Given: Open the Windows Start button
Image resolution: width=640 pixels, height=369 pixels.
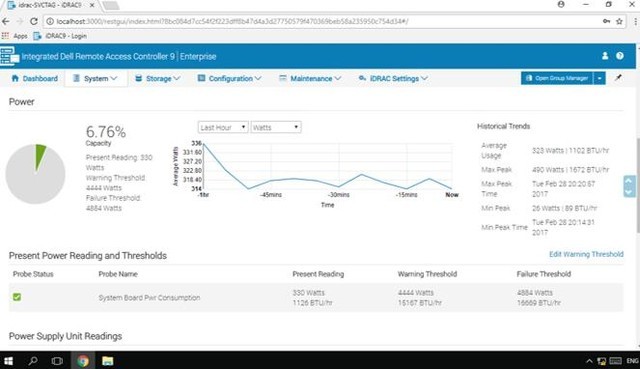Looking at the screenshot, I should (x=8, y=361).
